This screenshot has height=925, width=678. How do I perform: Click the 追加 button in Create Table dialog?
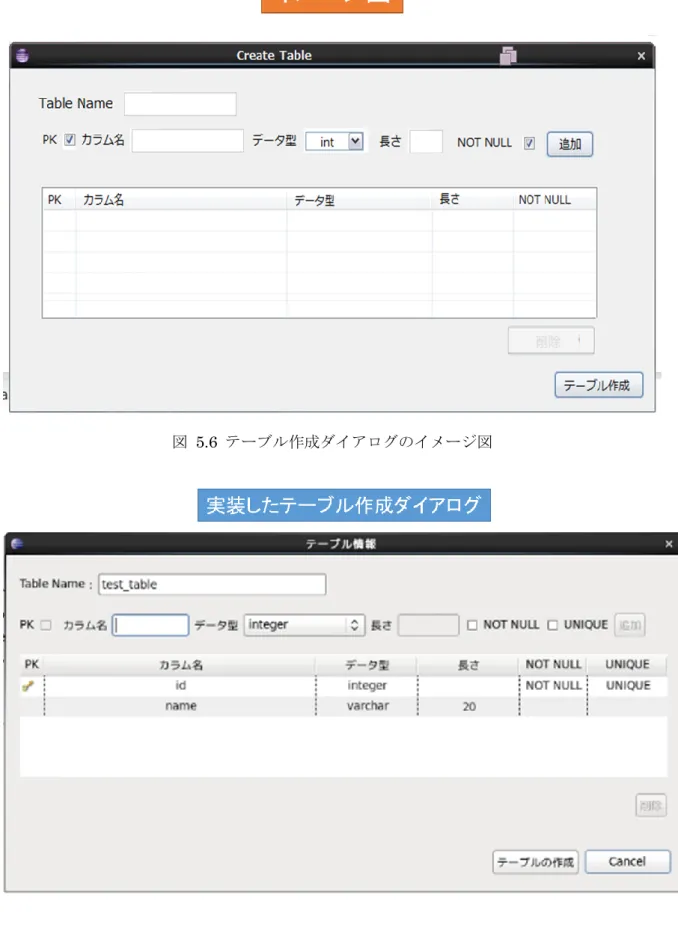coord(570,144)
